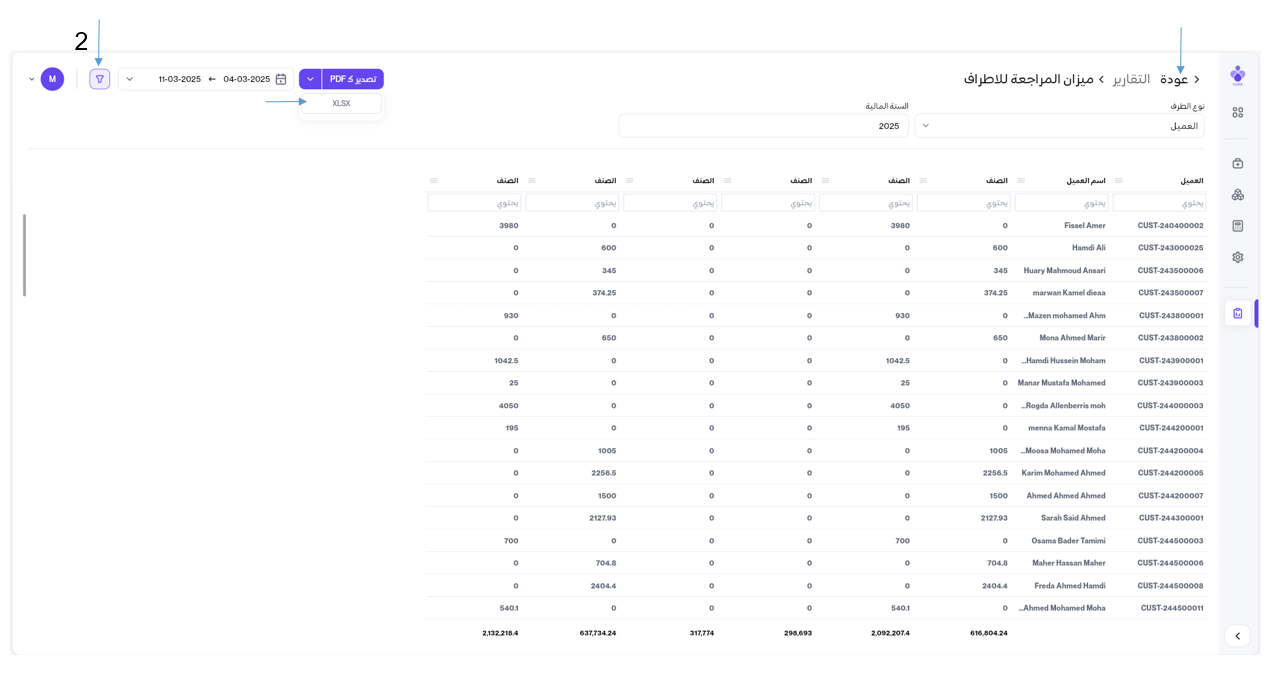Open the نوع الطرف dropdown
Screen dimensions: 1281x677
pyautogui.click(x=1060, y=126)
